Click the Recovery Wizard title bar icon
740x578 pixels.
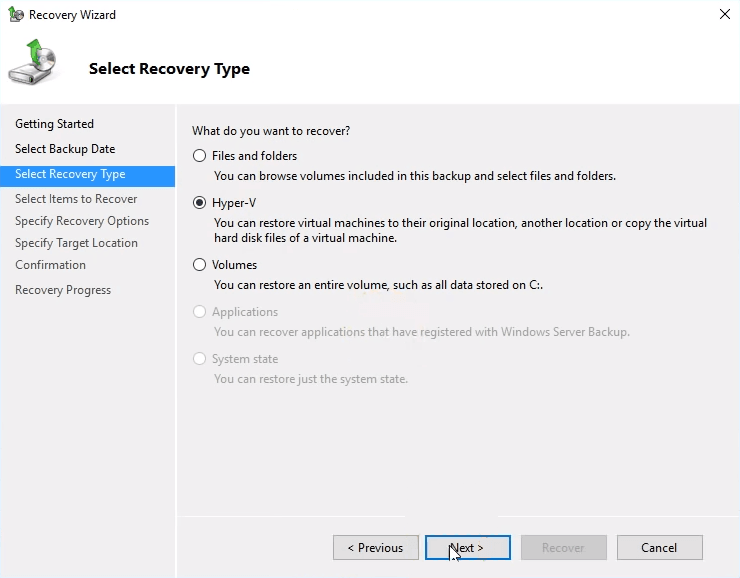[15, 15]
